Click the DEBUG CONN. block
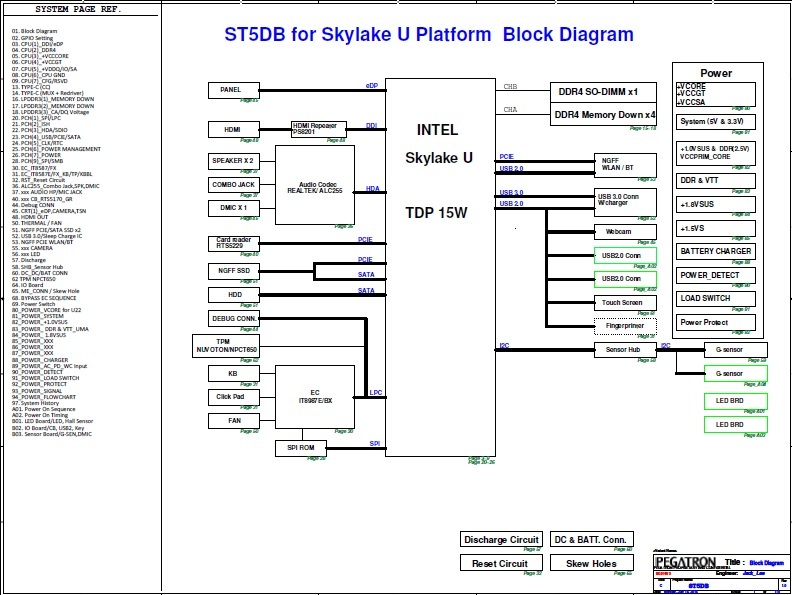The height and width of the screenshot is (595, 792). pyautogui.click(x=234, y=319)
